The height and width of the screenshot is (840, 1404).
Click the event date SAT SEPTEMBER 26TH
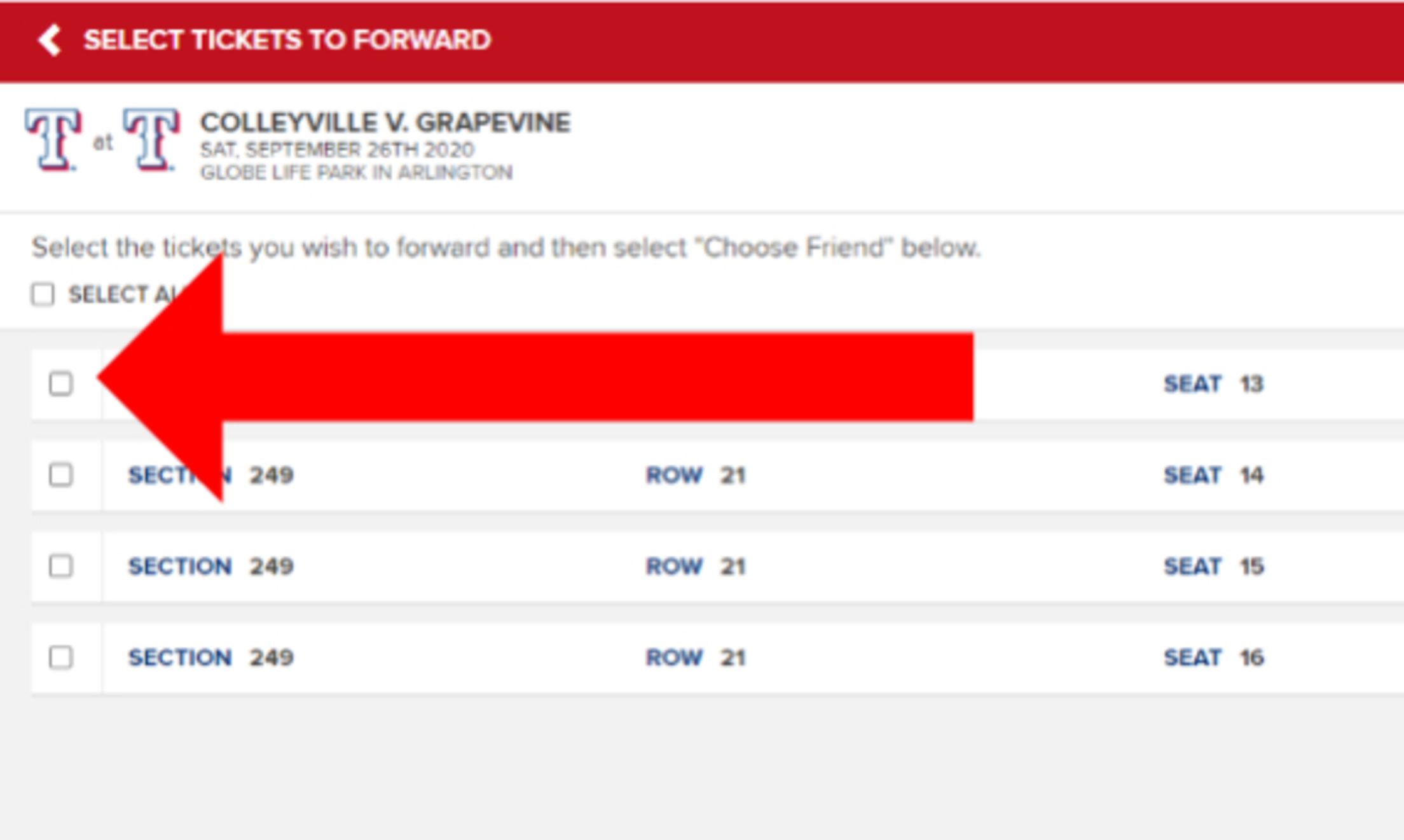(x=338, y=148)
